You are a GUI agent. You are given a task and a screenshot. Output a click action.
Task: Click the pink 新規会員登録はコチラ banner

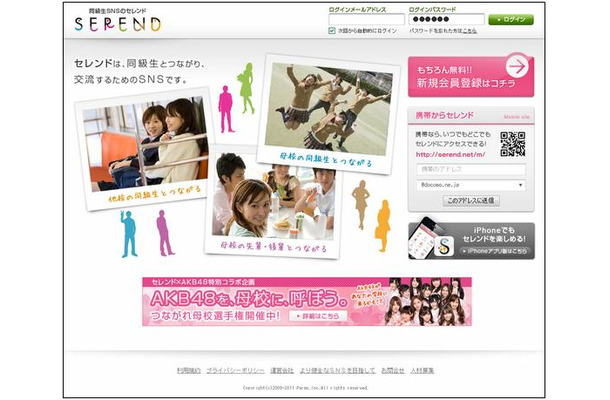471,77
